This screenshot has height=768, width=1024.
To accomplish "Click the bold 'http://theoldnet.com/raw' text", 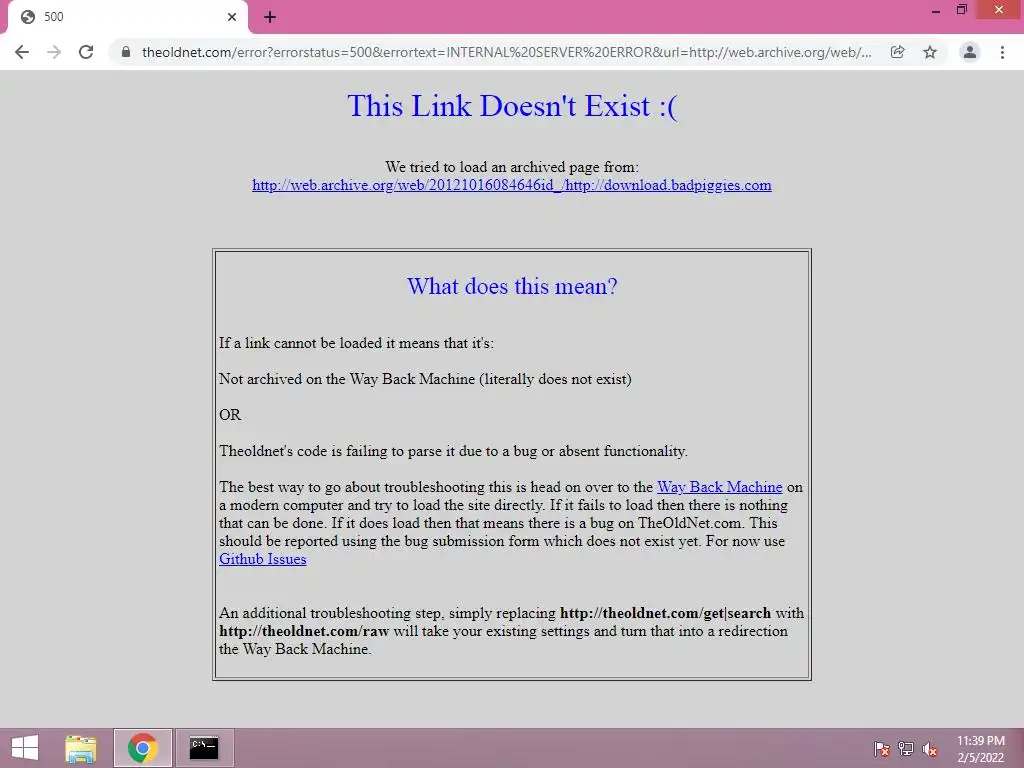I will click(304, 631).
